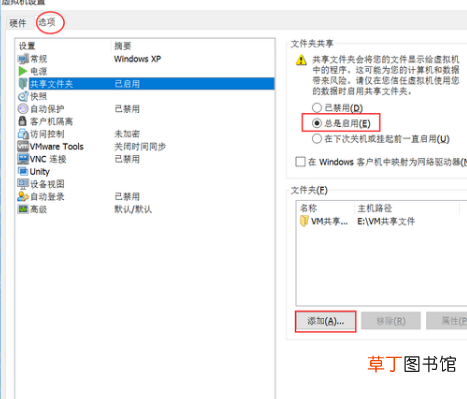467x399 pixels.
Task: Click the Autologin user key icon
Action: coord(23,196)
